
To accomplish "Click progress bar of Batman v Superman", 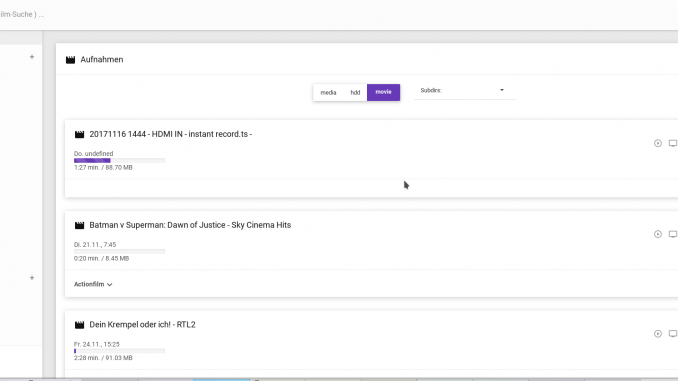I will (119, 251).
